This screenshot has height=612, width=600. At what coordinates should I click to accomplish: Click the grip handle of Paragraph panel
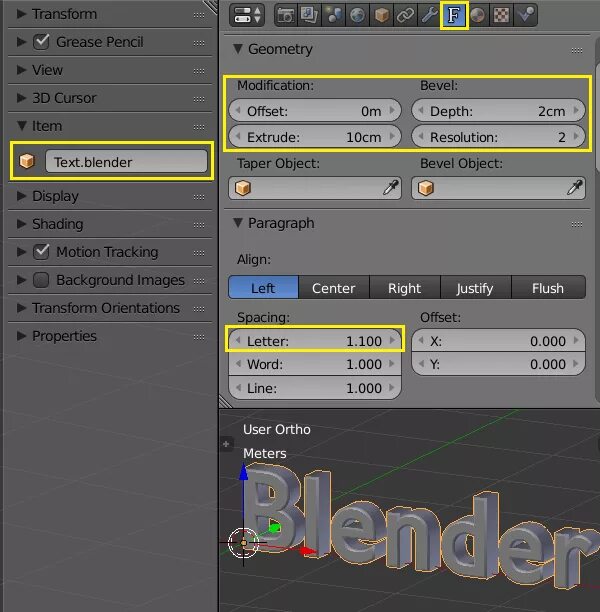[x=577, y=224]
